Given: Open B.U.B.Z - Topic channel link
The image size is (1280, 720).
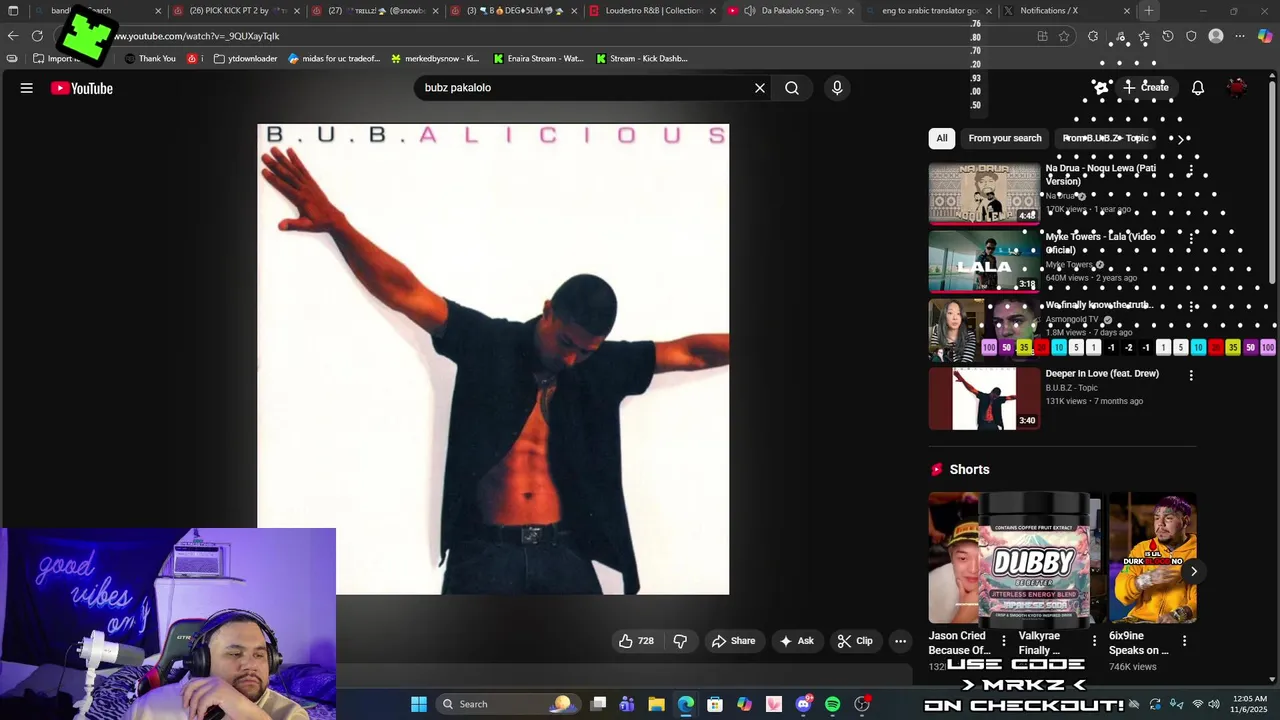Looking at the screenshot, I should pyautogui.click(x=1071, y=388).
